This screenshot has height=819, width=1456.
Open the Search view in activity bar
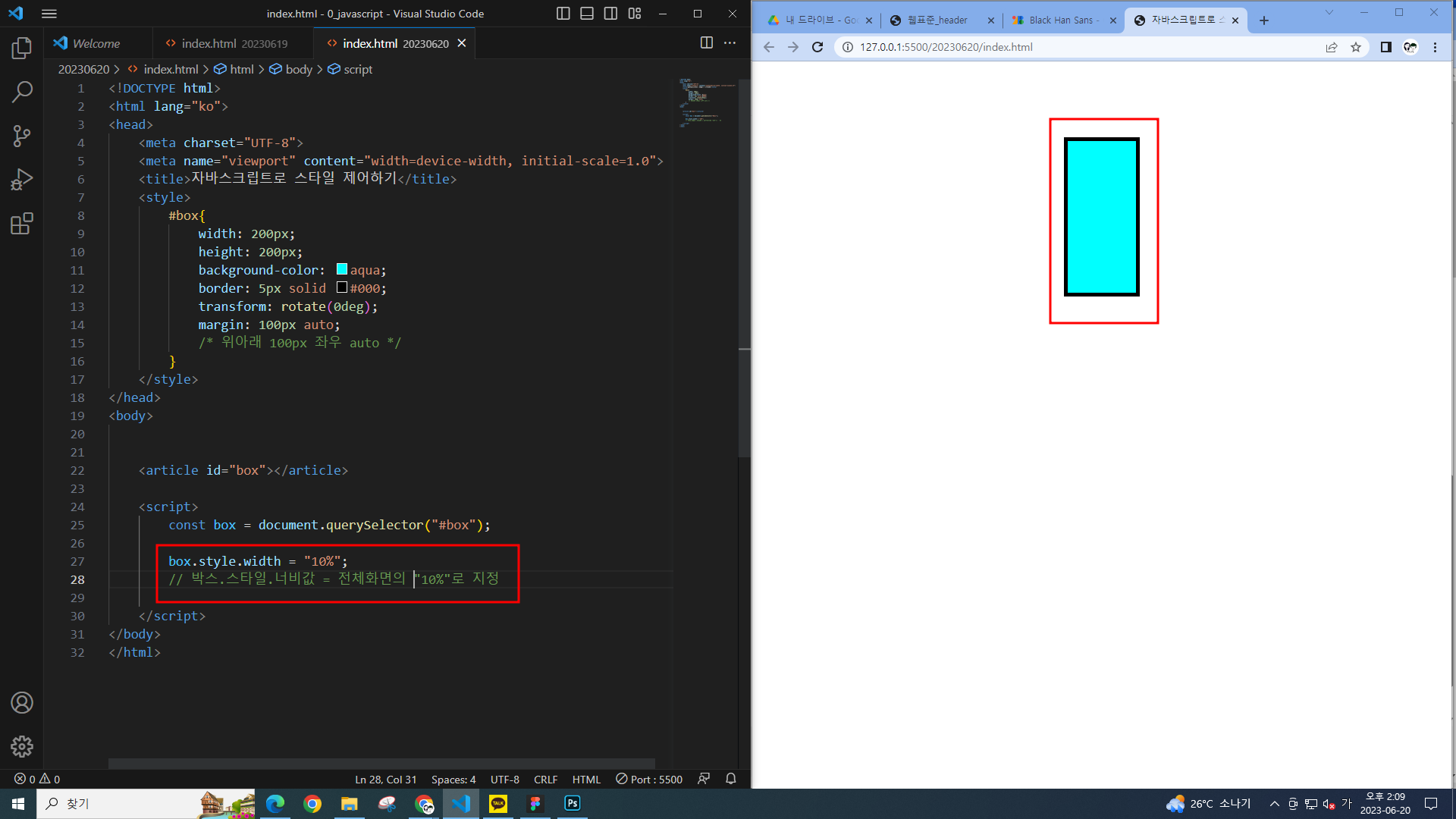(x=22, y=92)
